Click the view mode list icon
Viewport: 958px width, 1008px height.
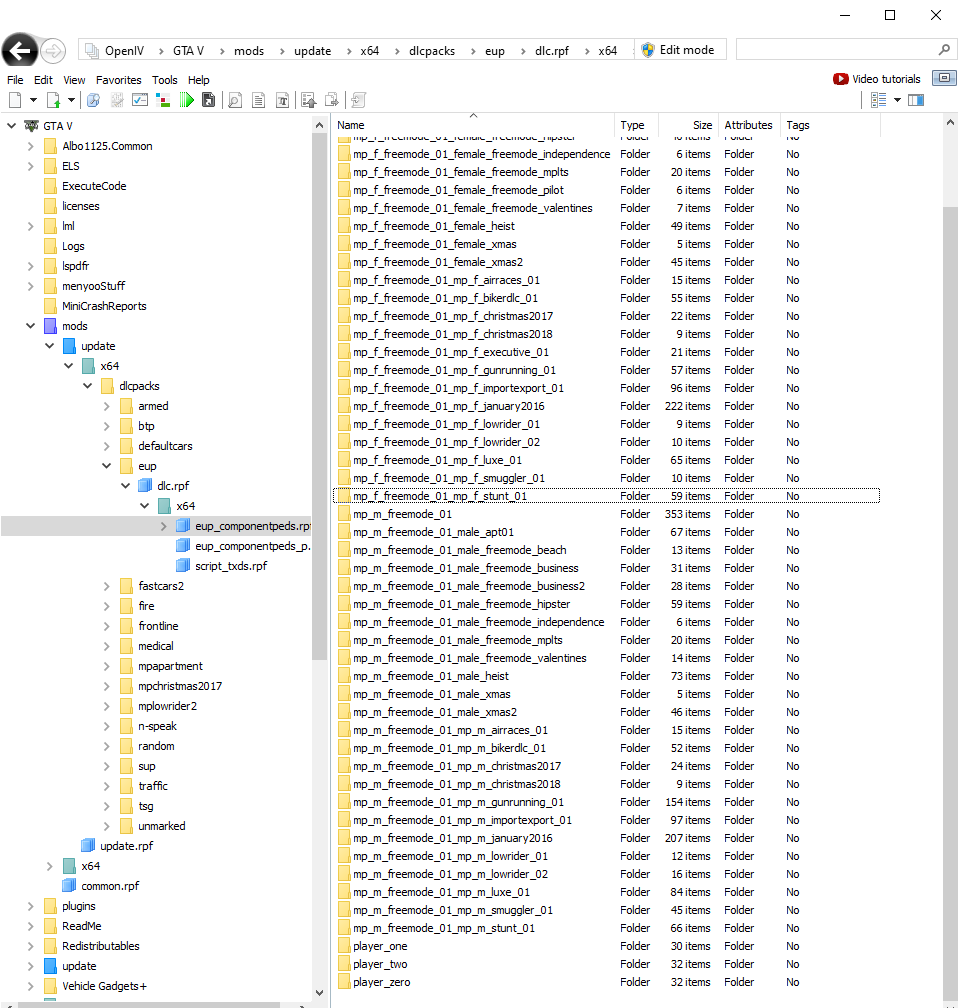(x=878, y=100)
